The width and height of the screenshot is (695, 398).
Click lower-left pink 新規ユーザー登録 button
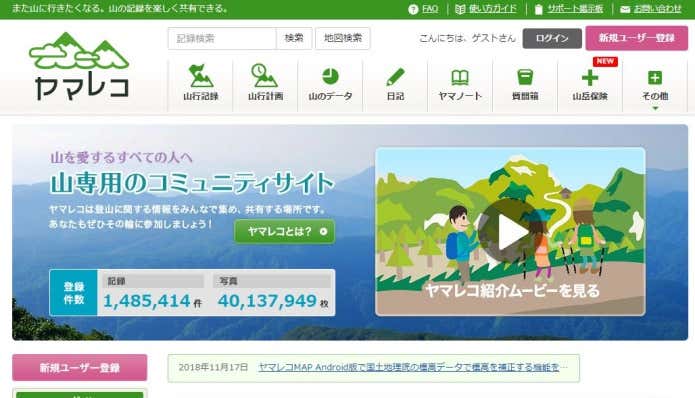point(80,367)
